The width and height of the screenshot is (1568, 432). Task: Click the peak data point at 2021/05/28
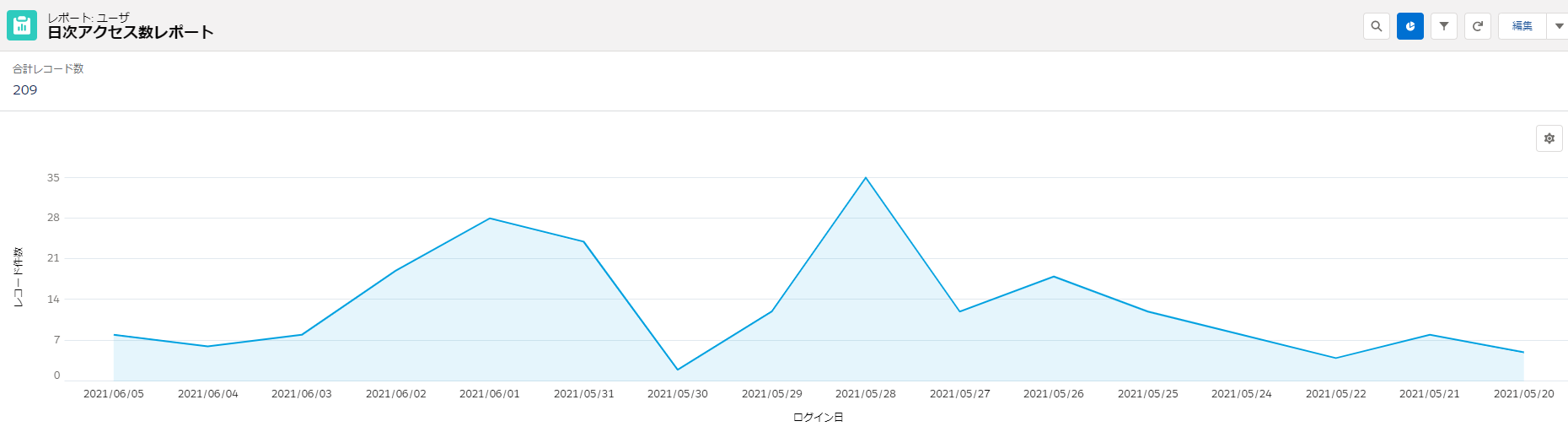865,178
